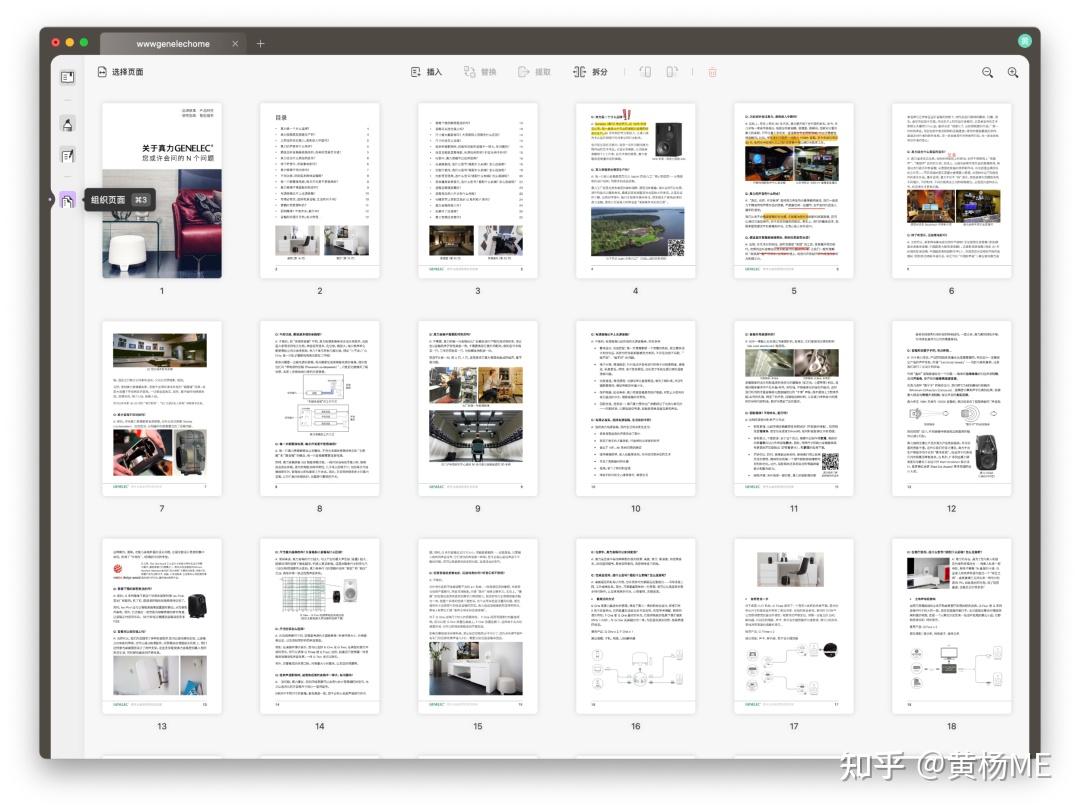This screenshot has width=1080, height=811.
Task: Click the organize pages (组织页面) sidebar icon
Action: (68, 201)
